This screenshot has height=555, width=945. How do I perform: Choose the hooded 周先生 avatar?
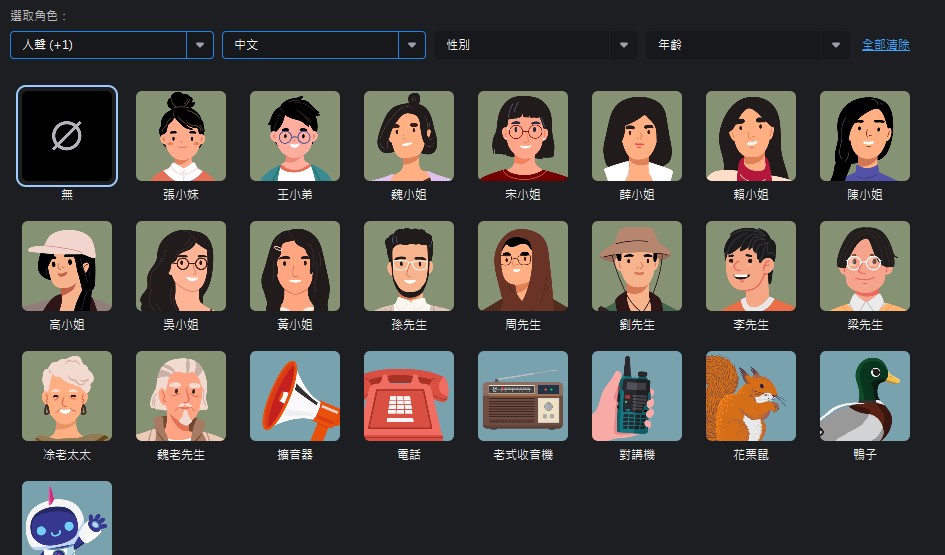point(523,266)
